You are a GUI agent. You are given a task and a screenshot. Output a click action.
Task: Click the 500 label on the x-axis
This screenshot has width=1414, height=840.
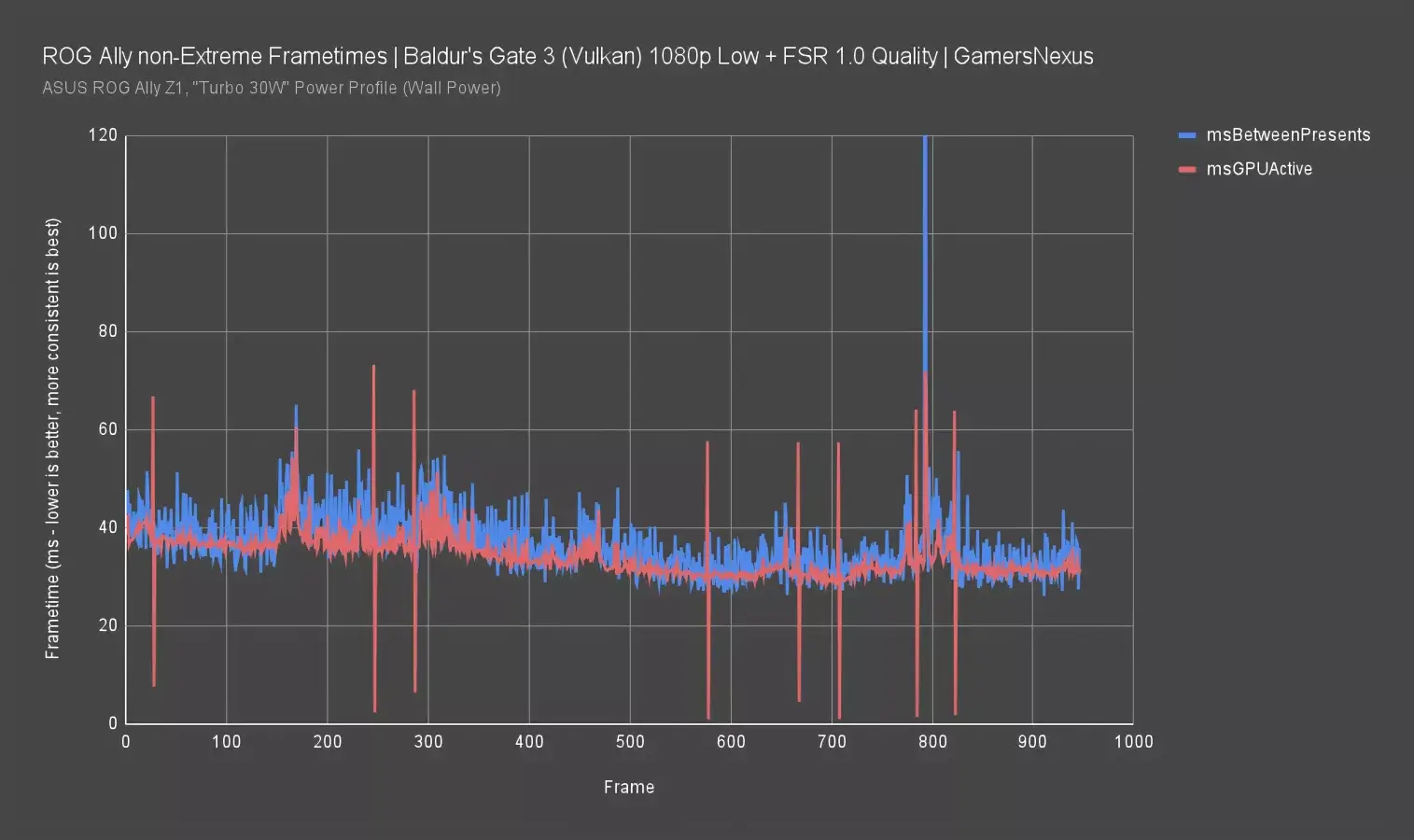[630, 742]
